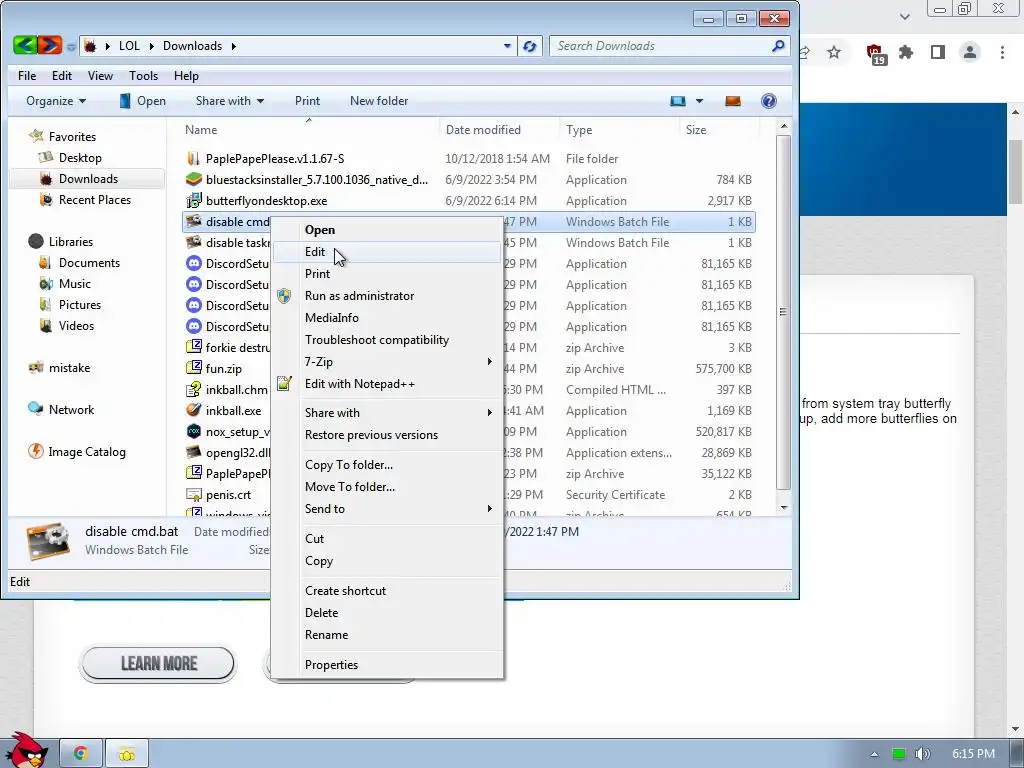Click the LEARN MORE button on webpage

tap(157, 664)
